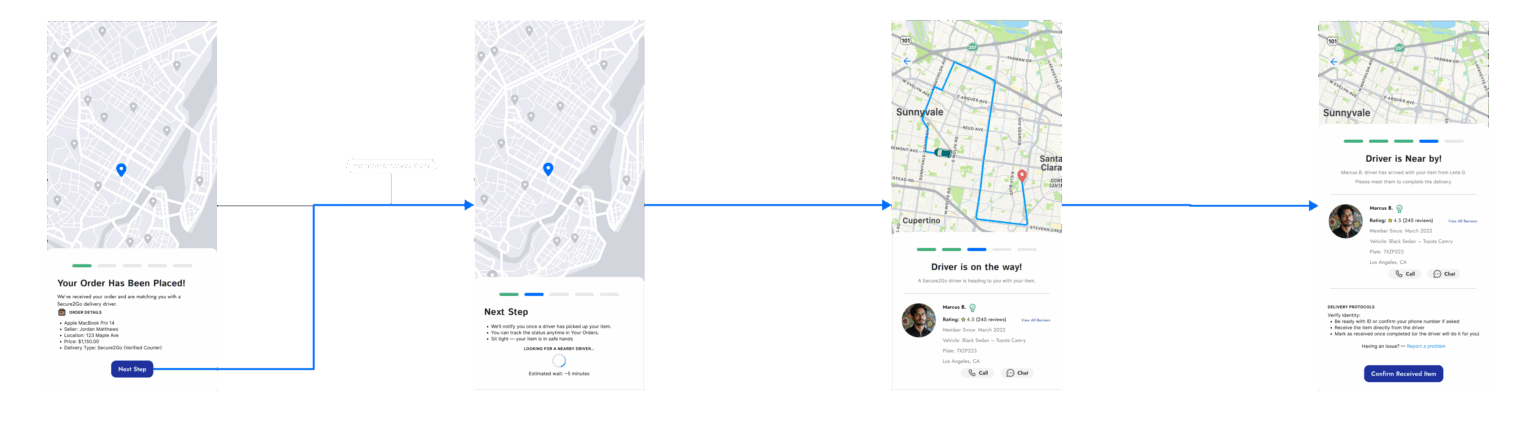This screenshot has width=1536, height=441.
Task: Click the driver car icon on the route
Action: 942,153
